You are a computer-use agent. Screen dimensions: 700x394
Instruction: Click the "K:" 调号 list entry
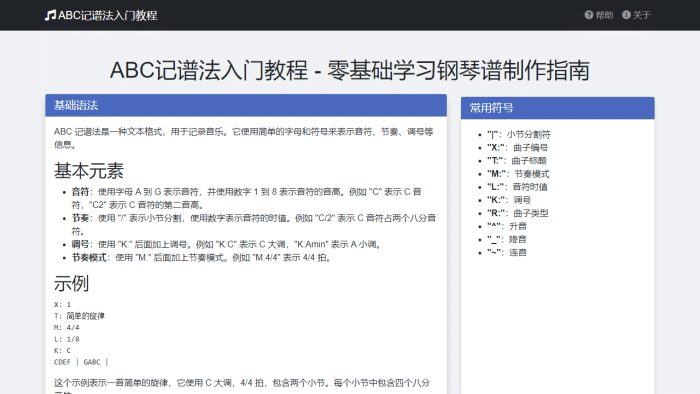tap(509, 200)
